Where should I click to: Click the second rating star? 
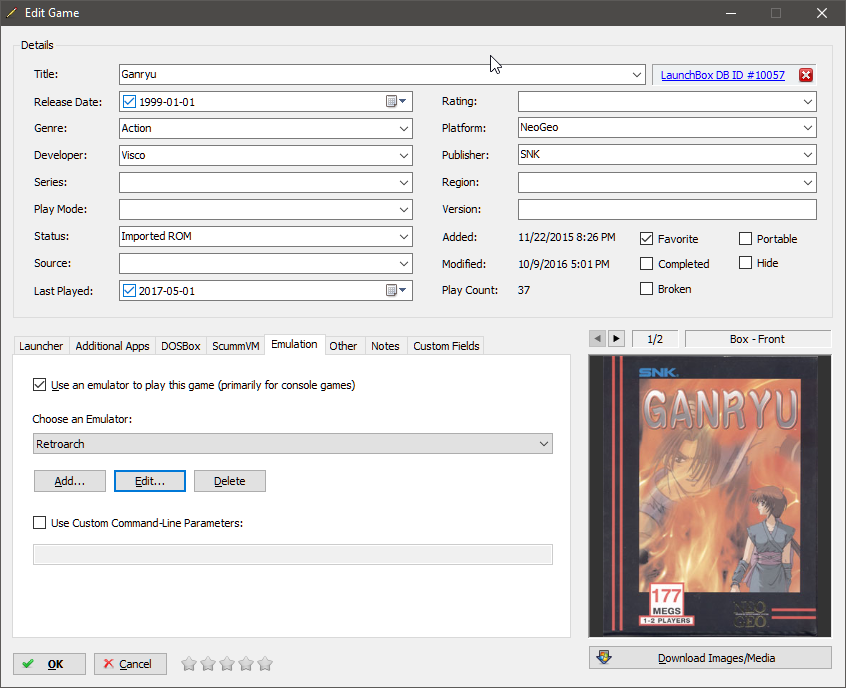pos(208,664)
